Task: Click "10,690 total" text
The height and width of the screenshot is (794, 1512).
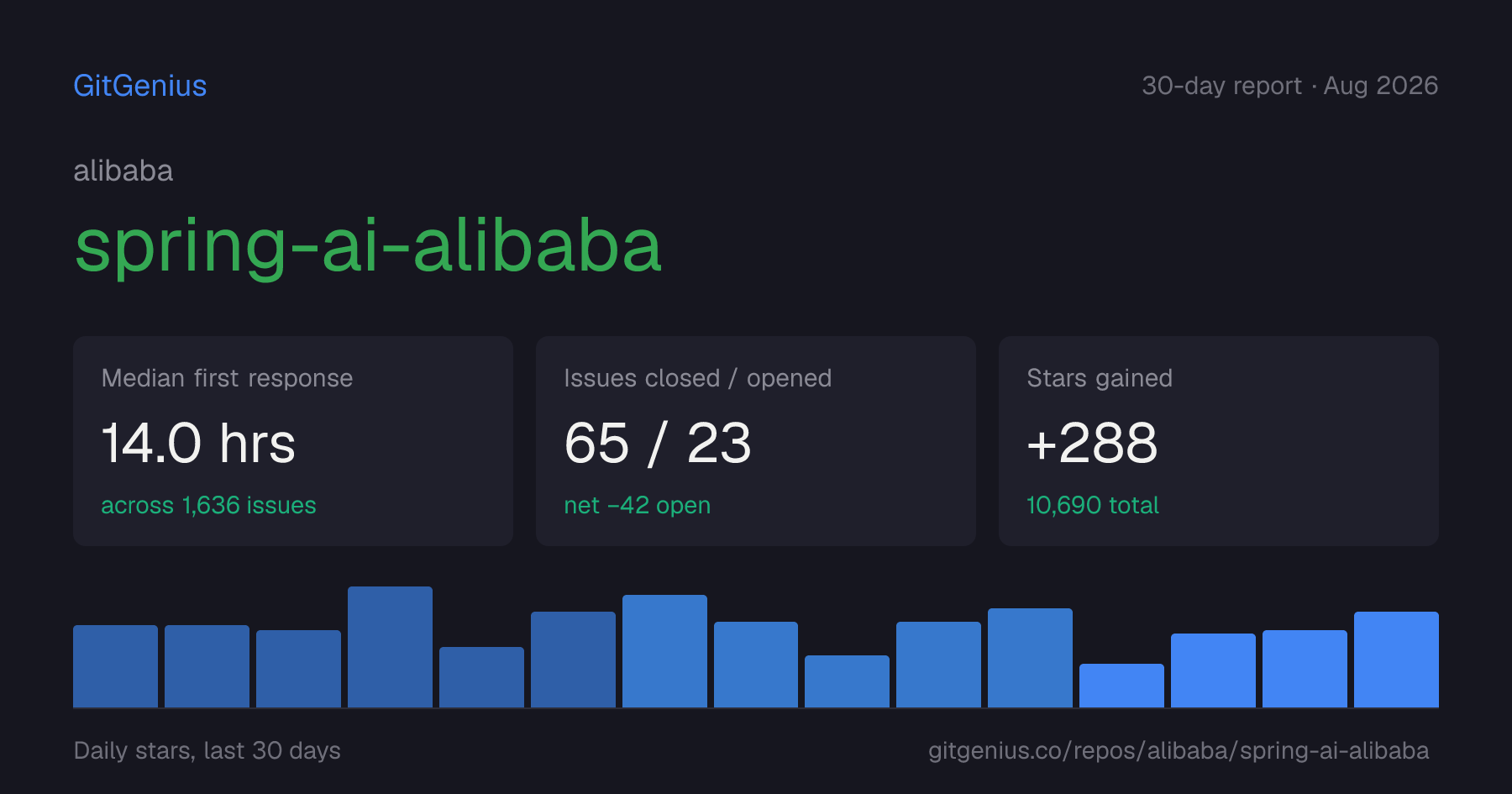Action: pyautogui.click(x=1093, y=505)
